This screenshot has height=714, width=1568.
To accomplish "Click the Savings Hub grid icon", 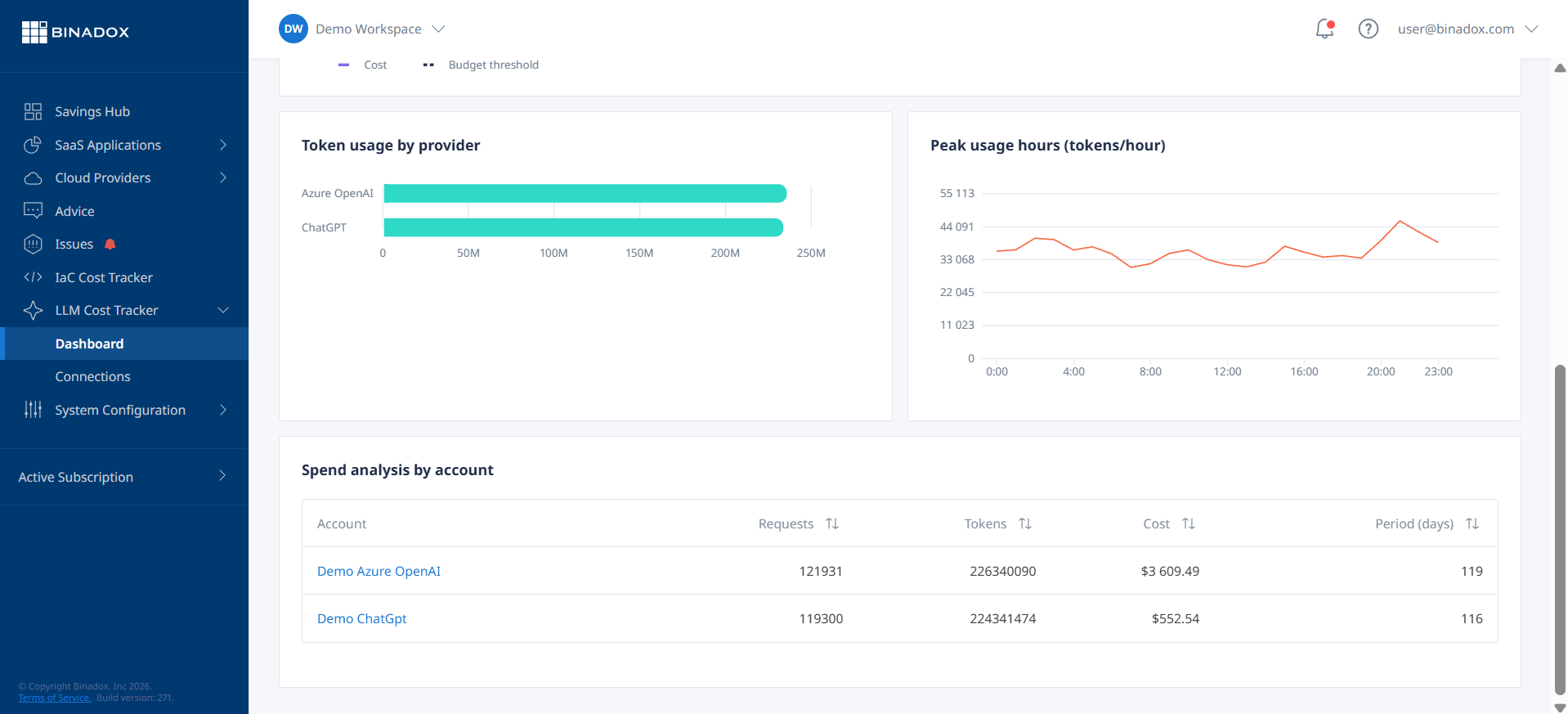I will pyautogui.click(x=33, y=111).
